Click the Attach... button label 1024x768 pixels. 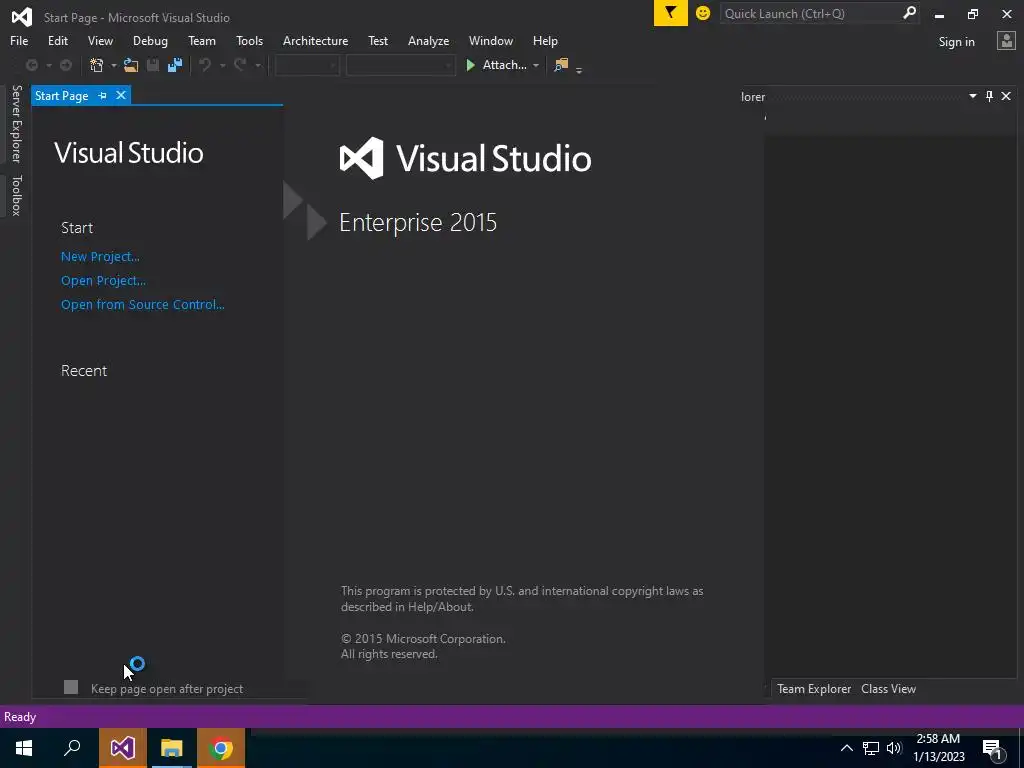click(x=504, y=65)
